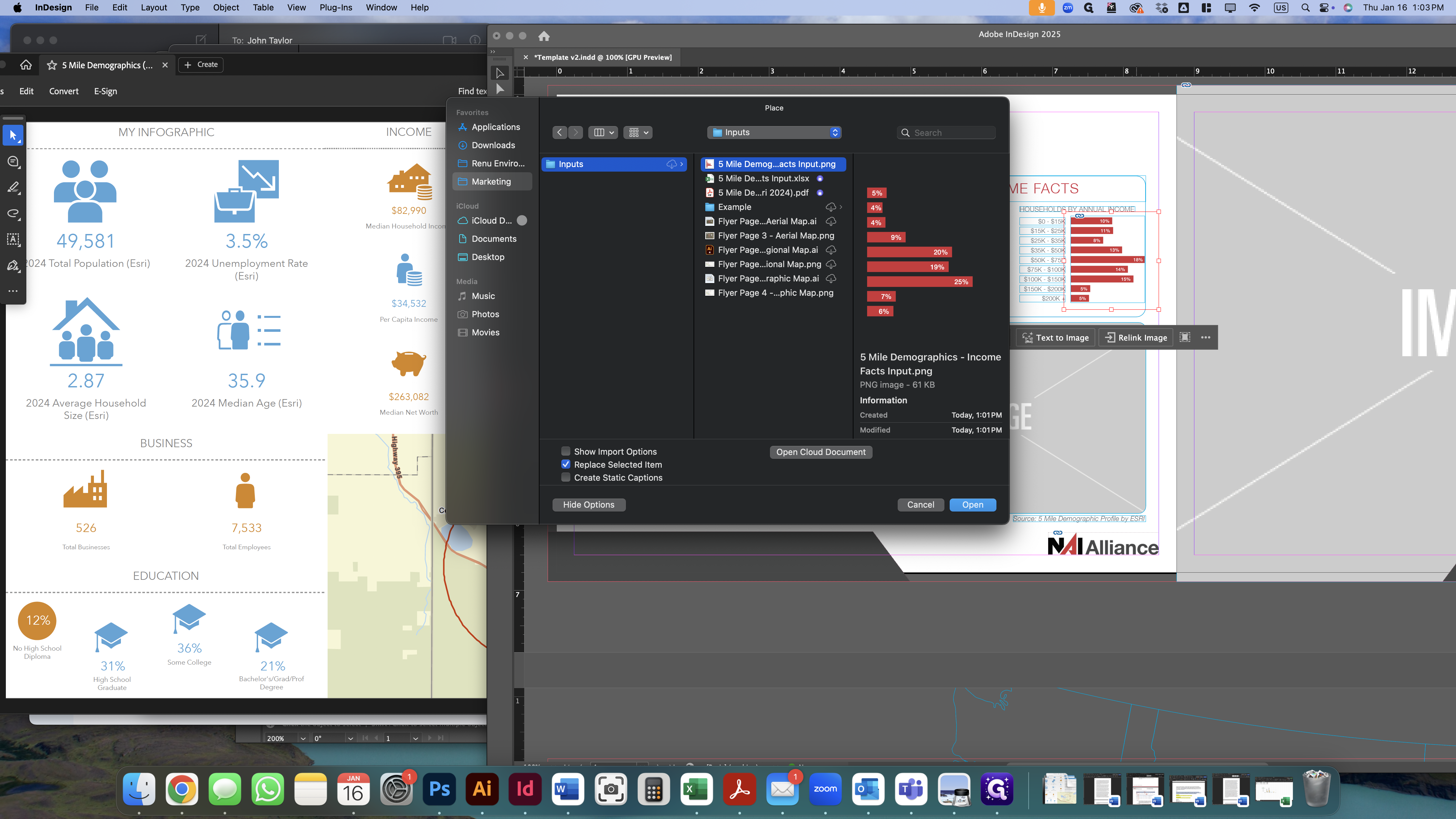Open Acrobat E-Sign menu
Viewport: 1456px width, 819px height.
coord(106,91)
